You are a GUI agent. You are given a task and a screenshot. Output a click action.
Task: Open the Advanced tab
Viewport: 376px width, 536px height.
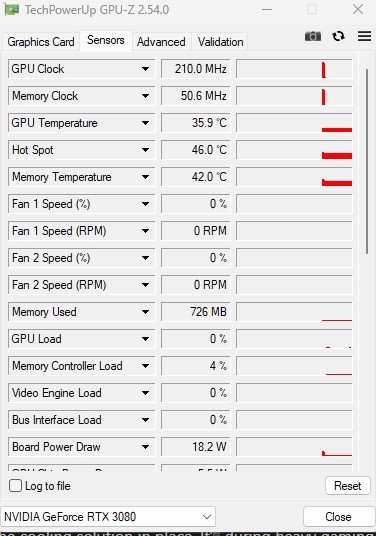coord(161,42)
